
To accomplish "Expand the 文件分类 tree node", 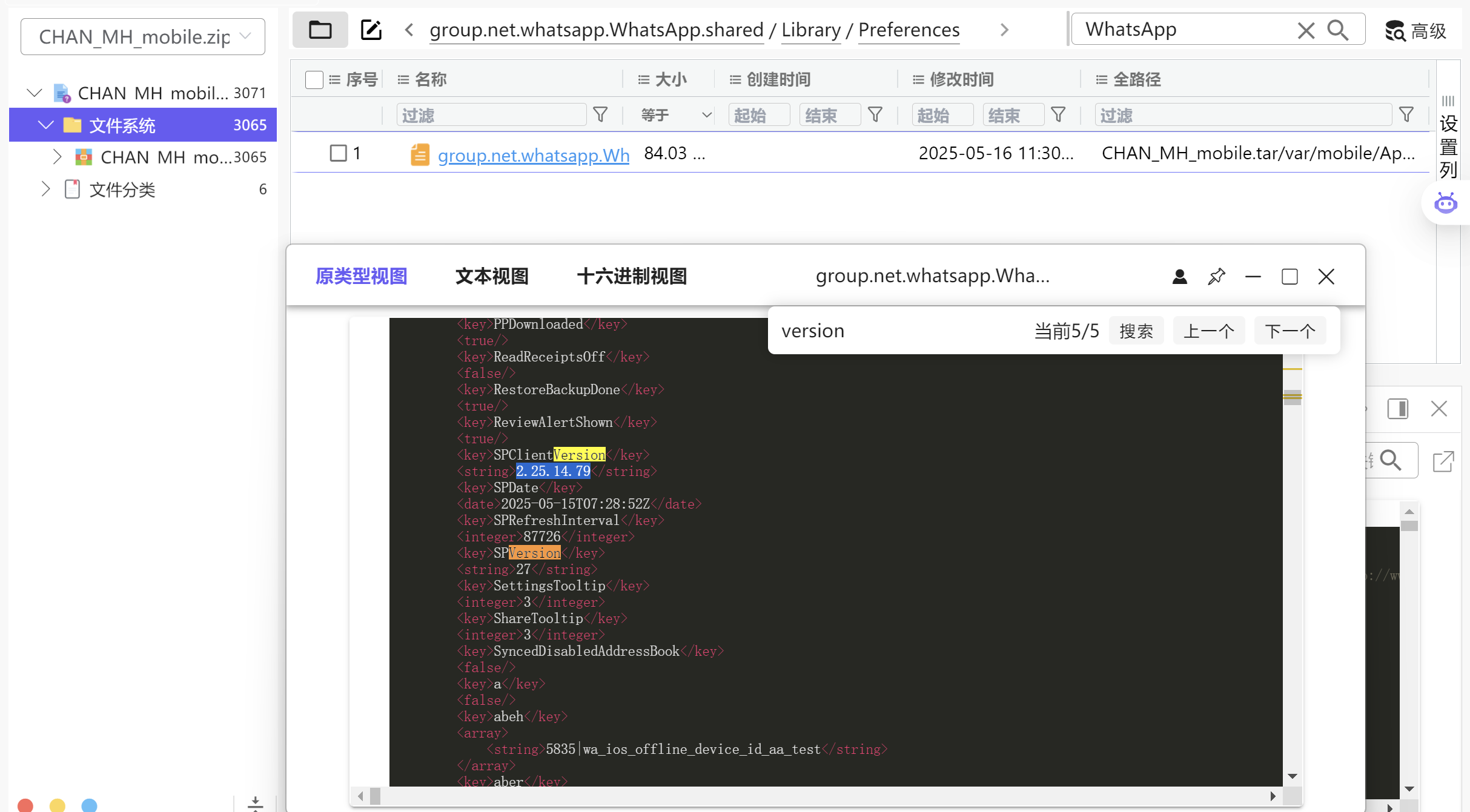I will pyautogui.click(x=45, y=189).
